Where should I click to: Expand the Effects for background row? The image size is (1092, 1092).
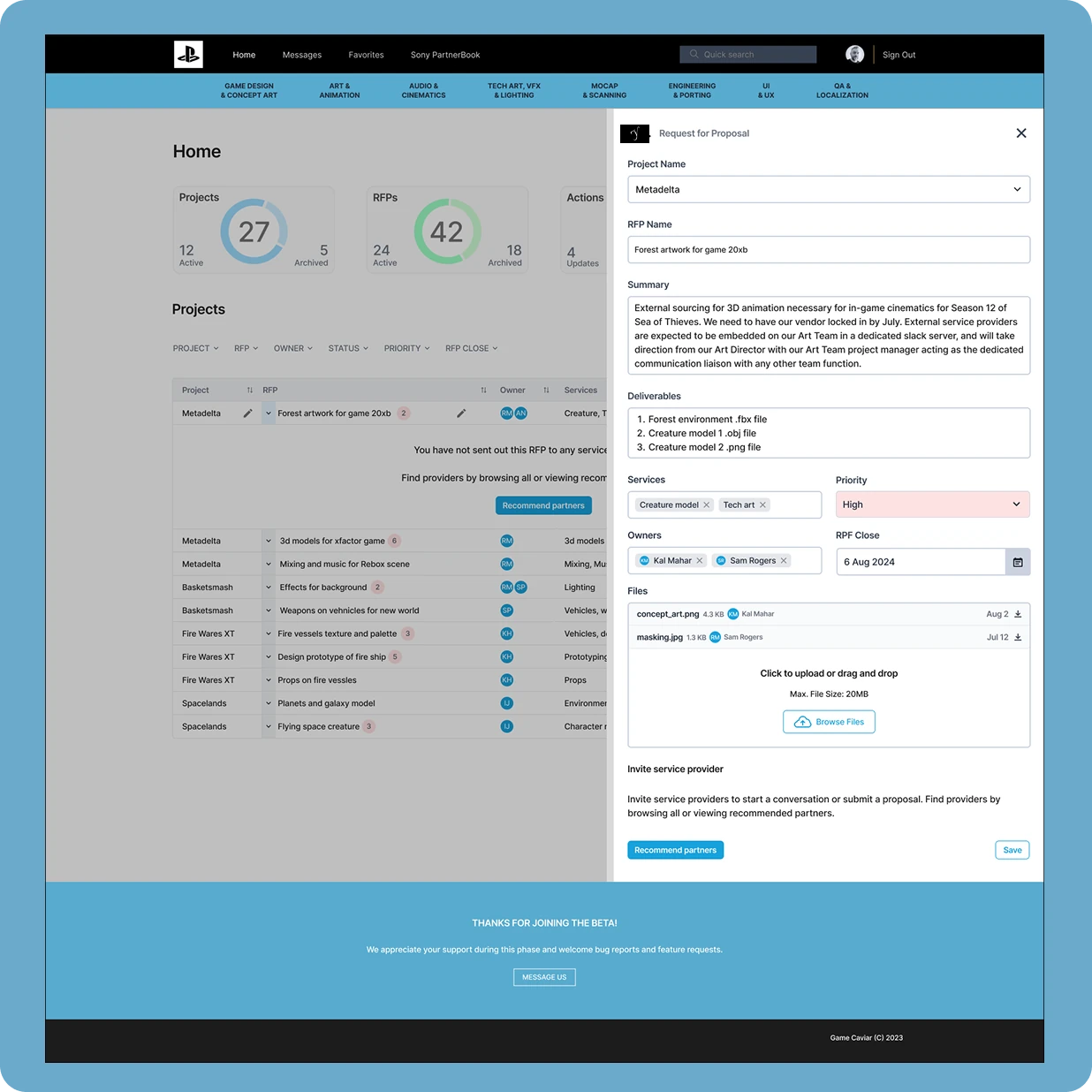[269, 588]
